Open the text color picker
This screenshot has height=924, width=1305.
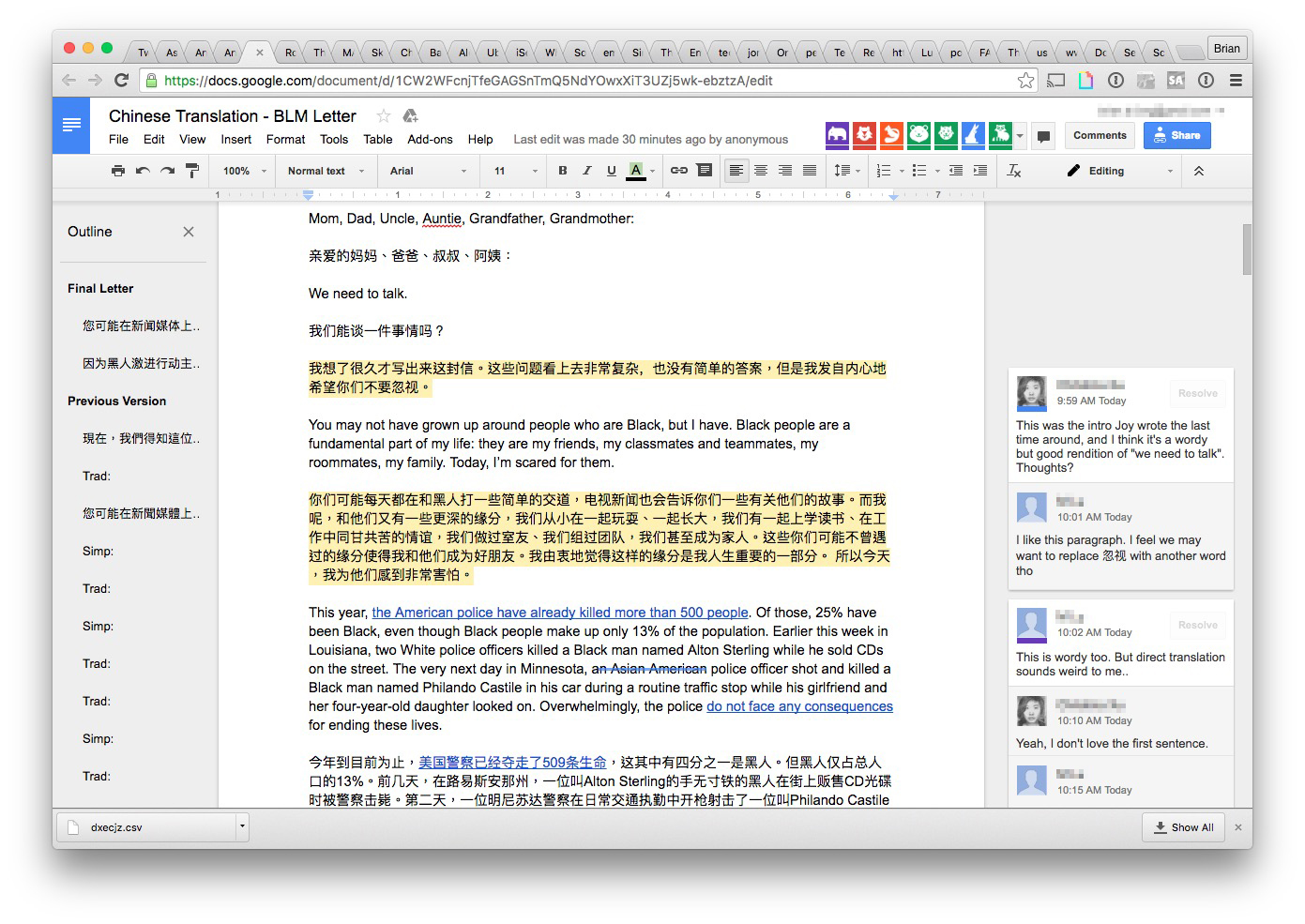[636, 171]
